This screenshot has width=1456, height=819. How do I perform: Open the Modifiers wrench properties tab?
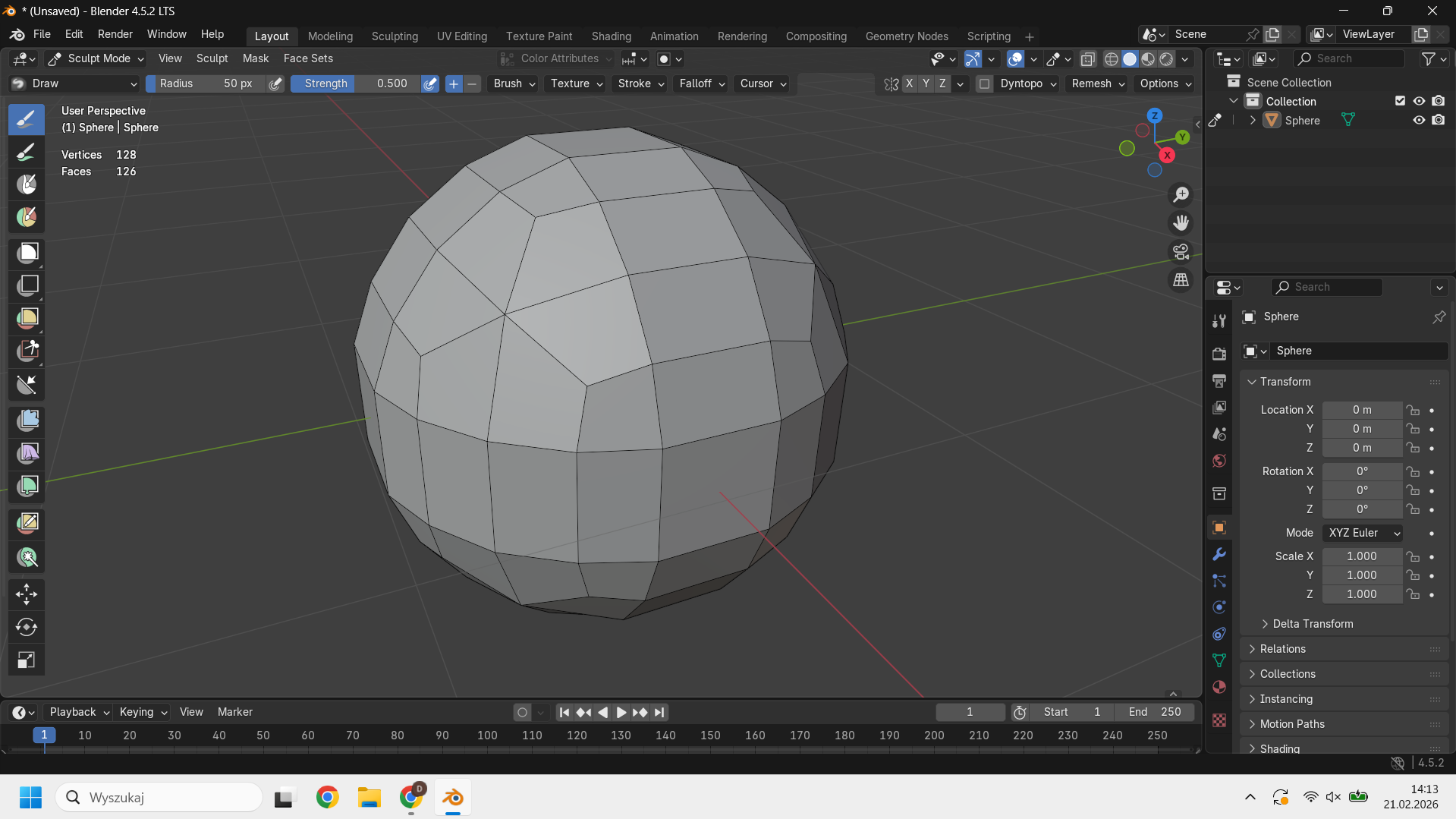(1219, 554)
